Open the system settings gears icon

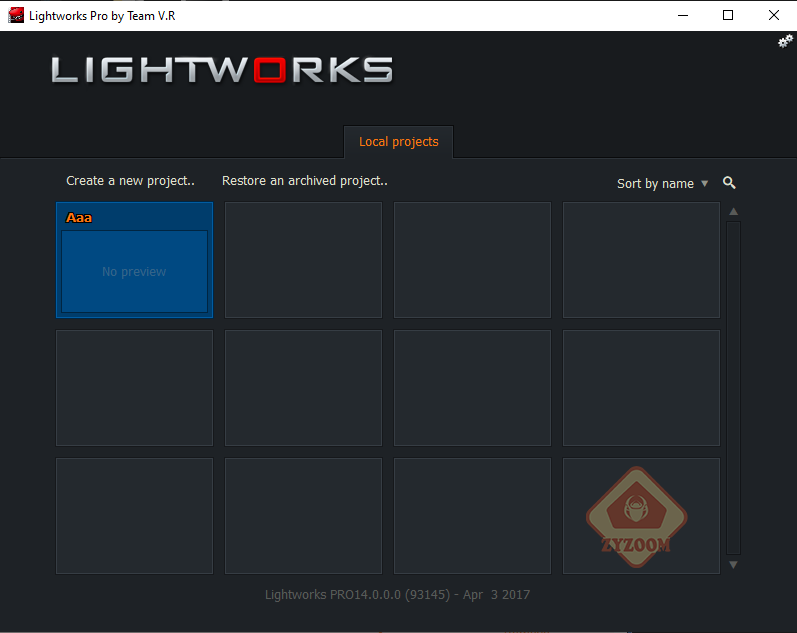(785, 41)
